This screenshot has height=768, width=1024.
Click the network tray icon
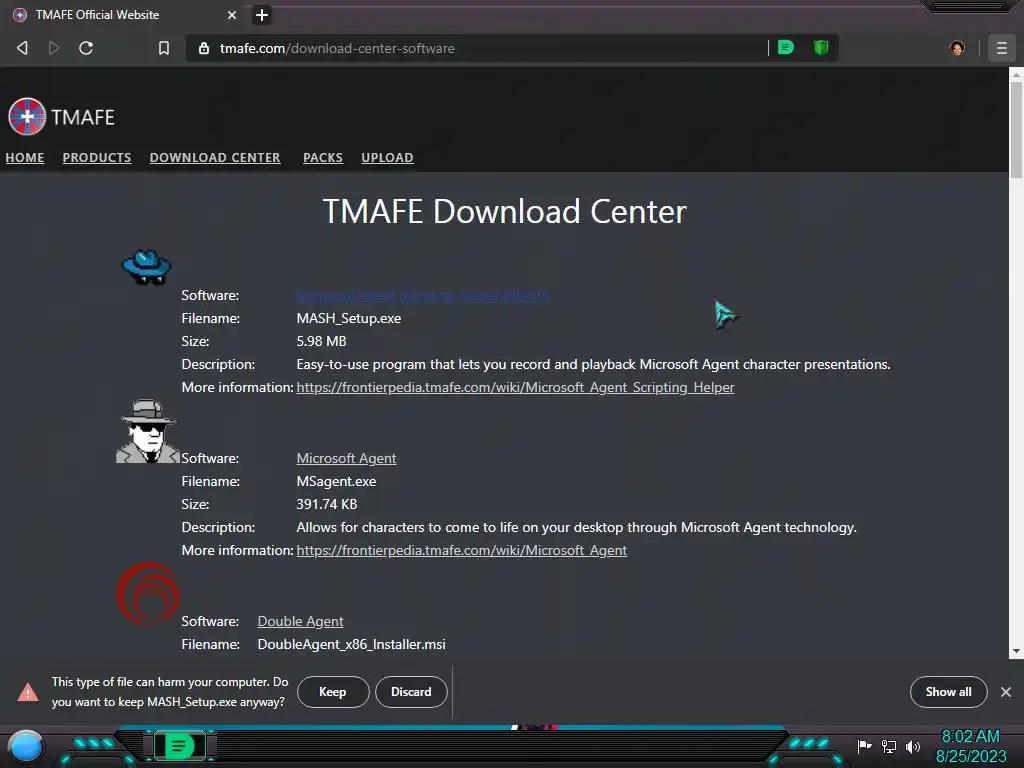click(x=889, y=746)
